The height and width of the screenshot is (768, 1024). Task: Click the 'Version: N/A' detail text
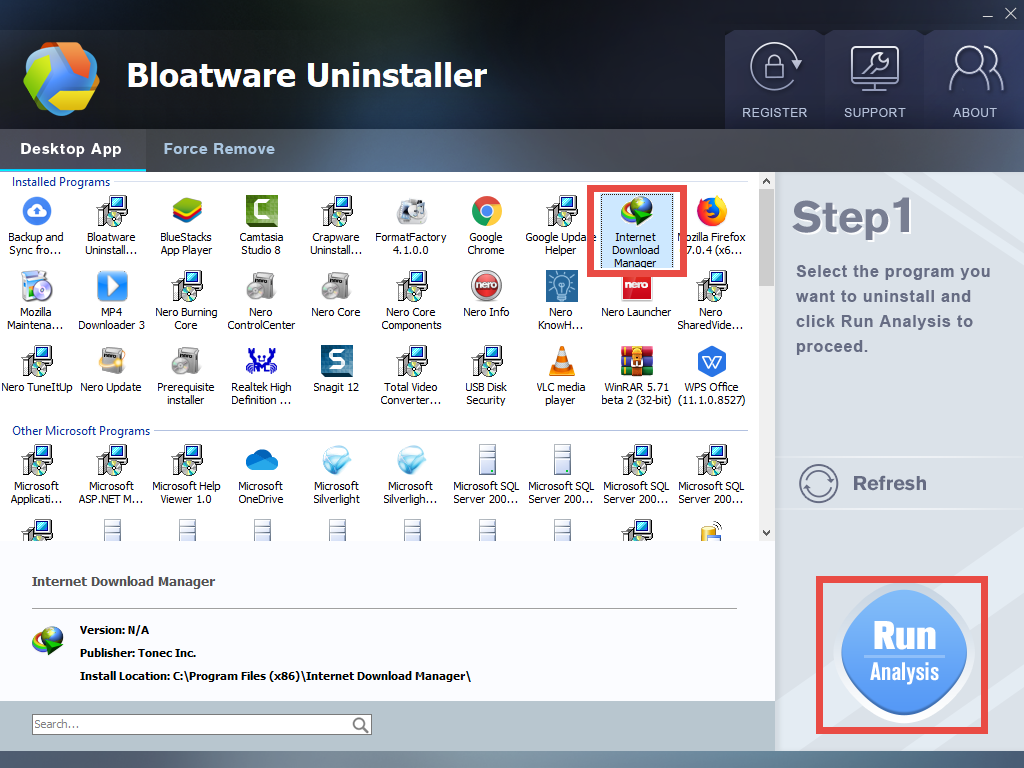tap(114, 630)
